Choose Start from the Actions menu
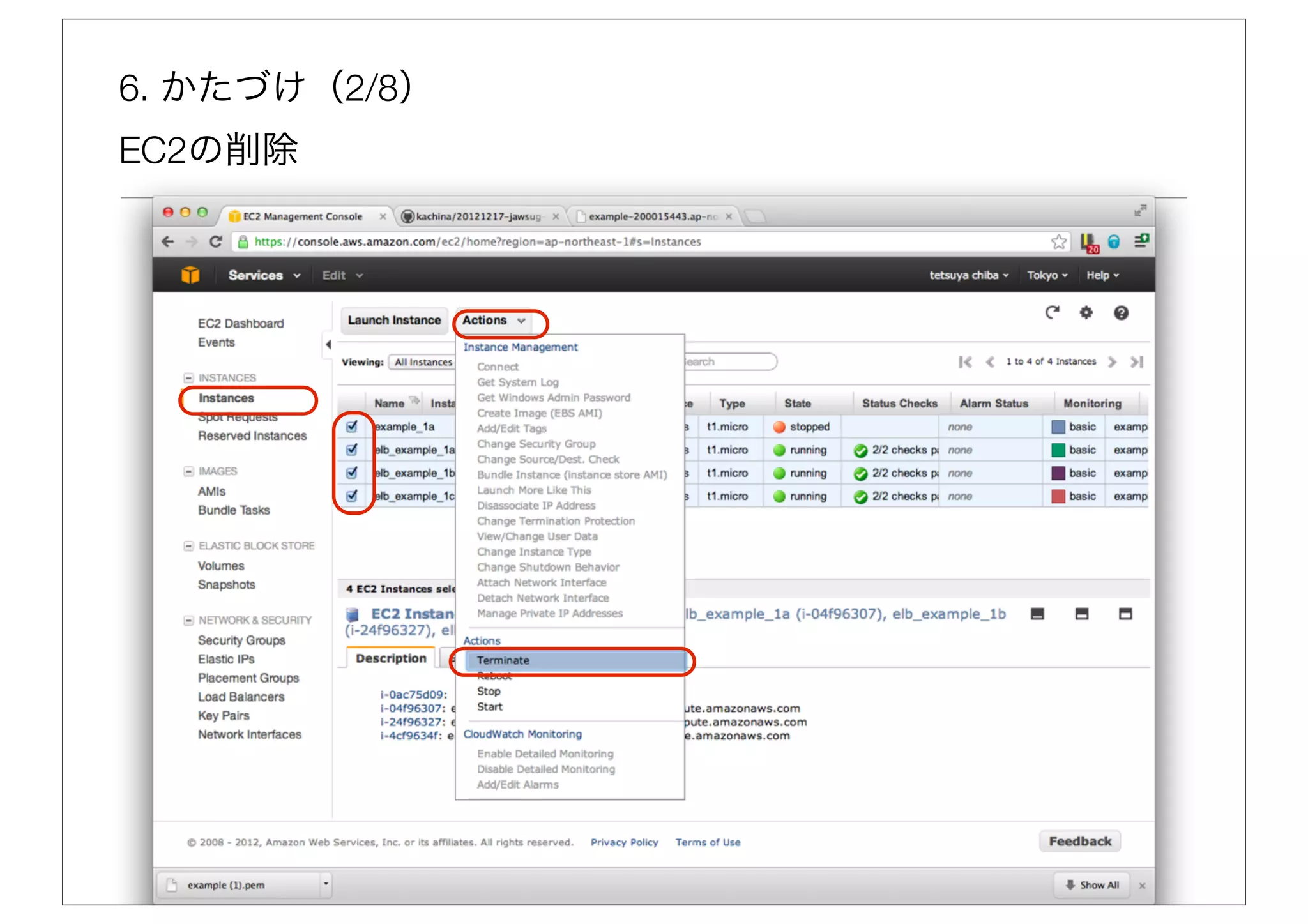 click(489, 707)
